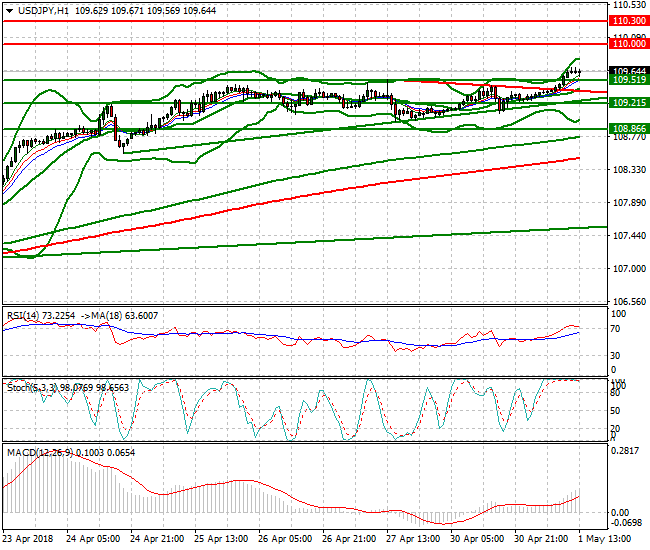
Task: Click the RSI scale value 30
Action: pyautogui.click(x=616, y=356)
